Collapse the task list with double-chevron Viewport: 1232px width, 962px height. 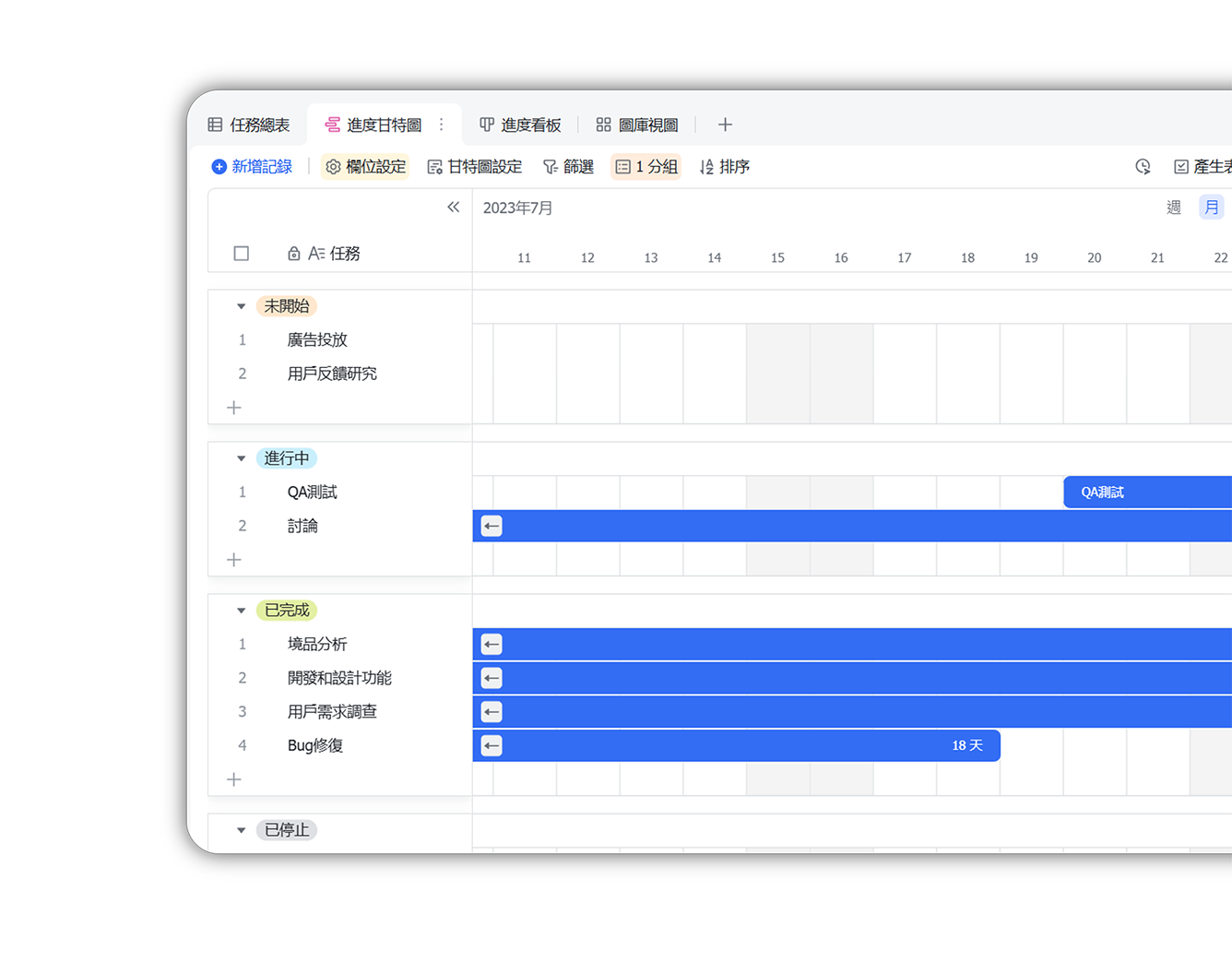tap(453, 208)
